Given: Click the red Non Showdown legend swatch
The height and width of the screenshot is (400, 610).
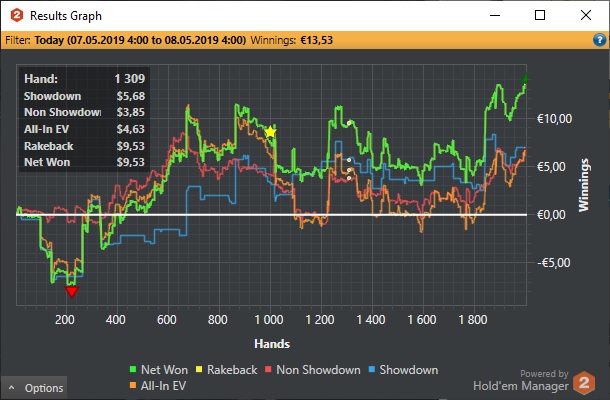Looking at the screenshot, I should click(268, 369).
